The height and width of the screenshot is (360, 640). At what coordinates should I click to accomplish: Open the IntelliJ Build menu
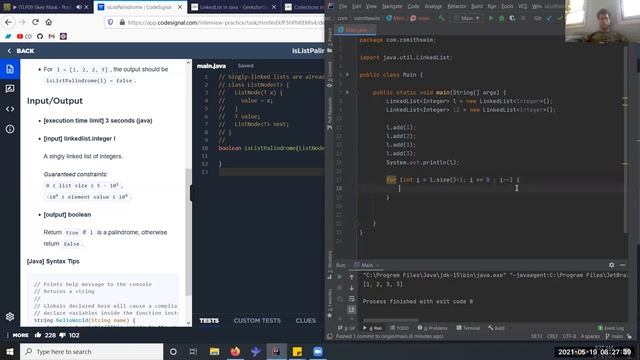coord(477,7)
